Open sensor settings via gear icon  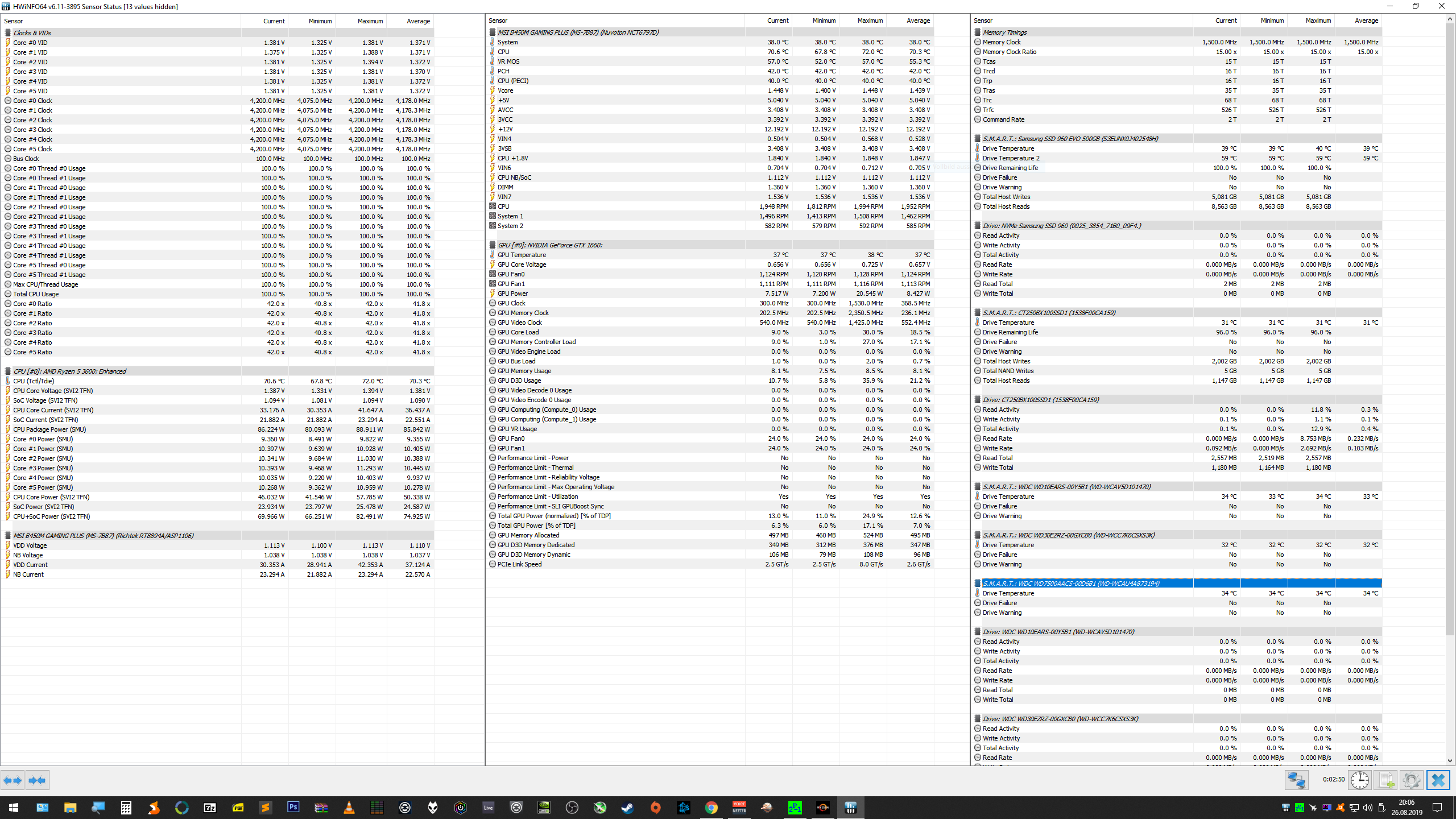click(1410, 780)
